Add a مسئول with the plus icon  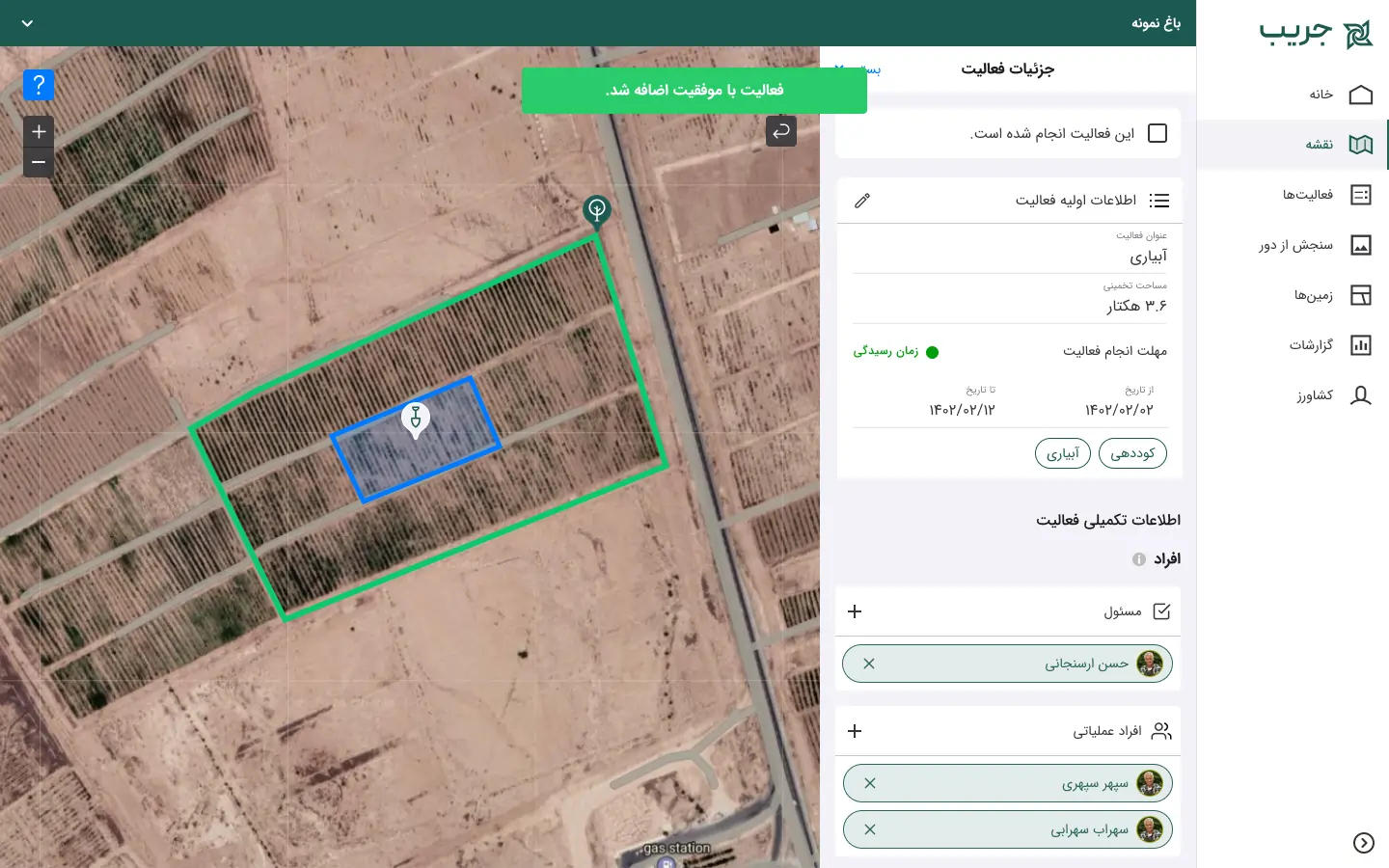(855, 611)
